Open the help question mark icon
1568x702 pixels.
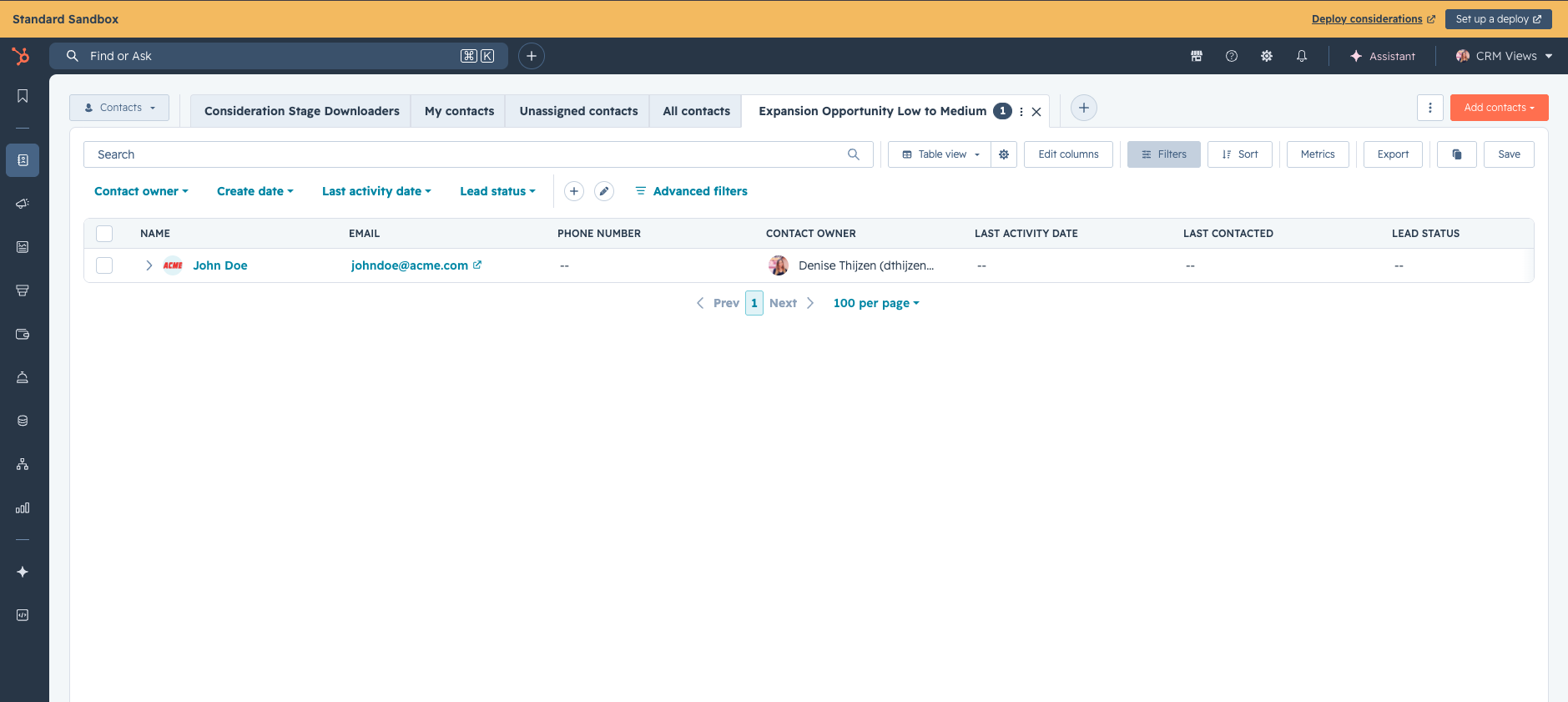pos(1231,56)
